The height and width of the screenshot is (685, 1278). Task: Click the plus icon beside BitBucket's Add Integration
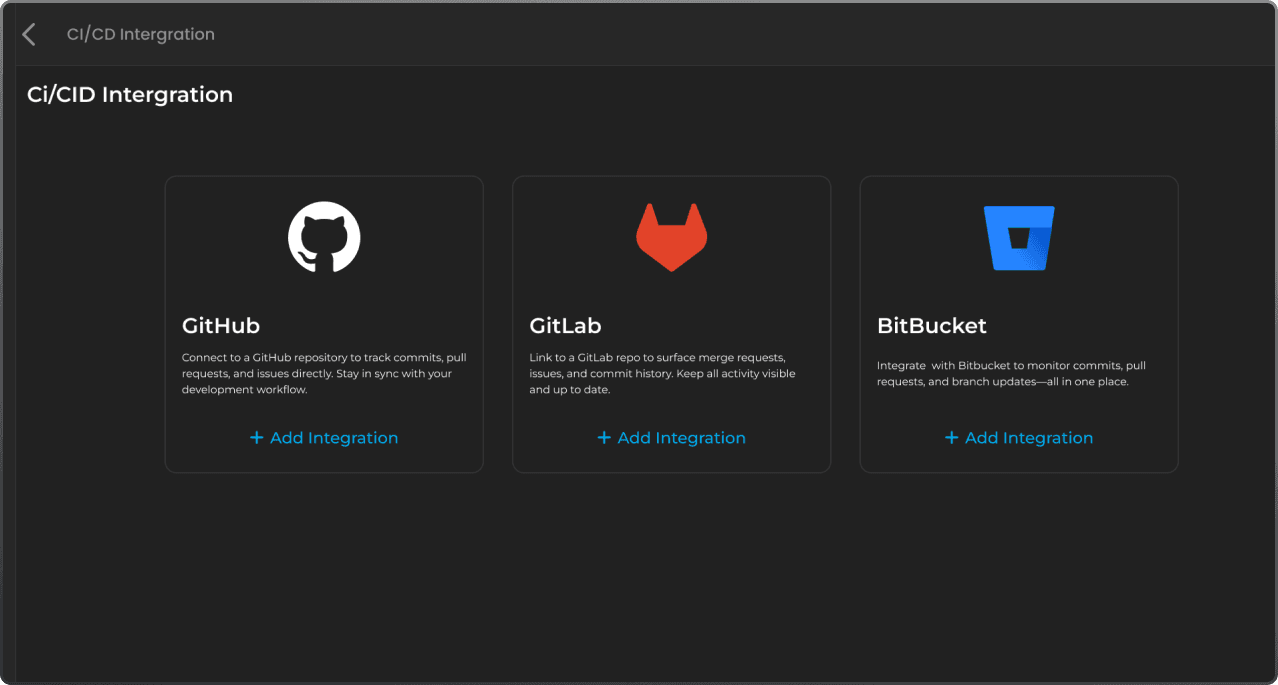pos(951,437)
